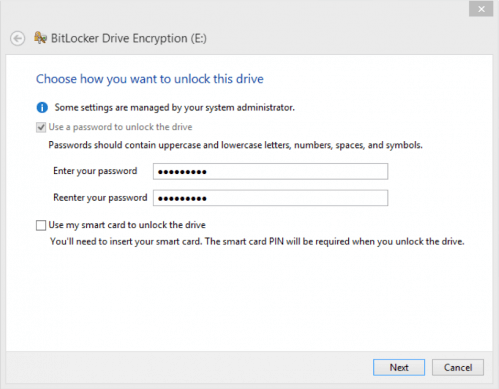
Task: Click the 'BitLocker Drive Encryption (E:)' title text
Action: pos(129,38)
